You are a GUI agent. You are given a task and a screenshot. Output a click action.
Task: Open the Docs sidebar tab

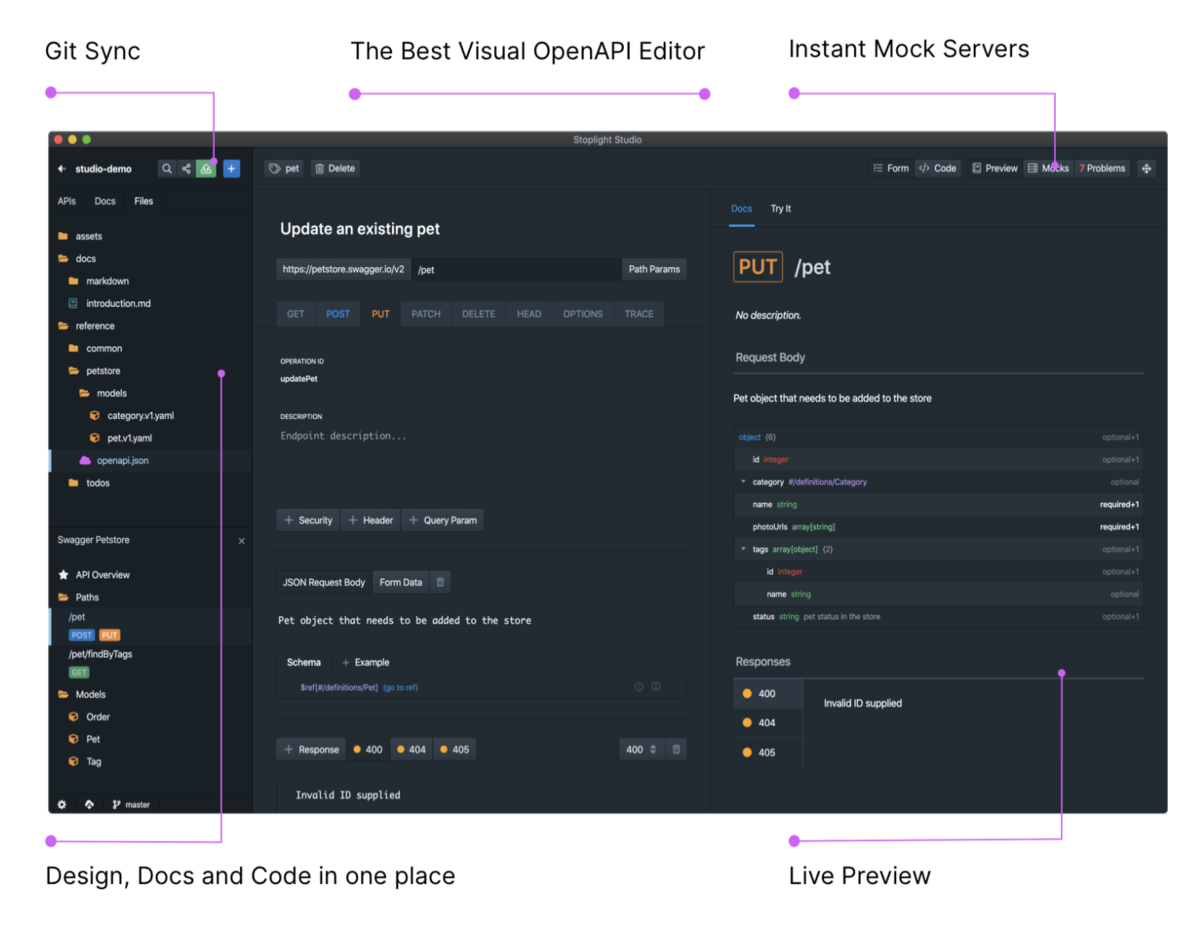[x=105, y=201]
